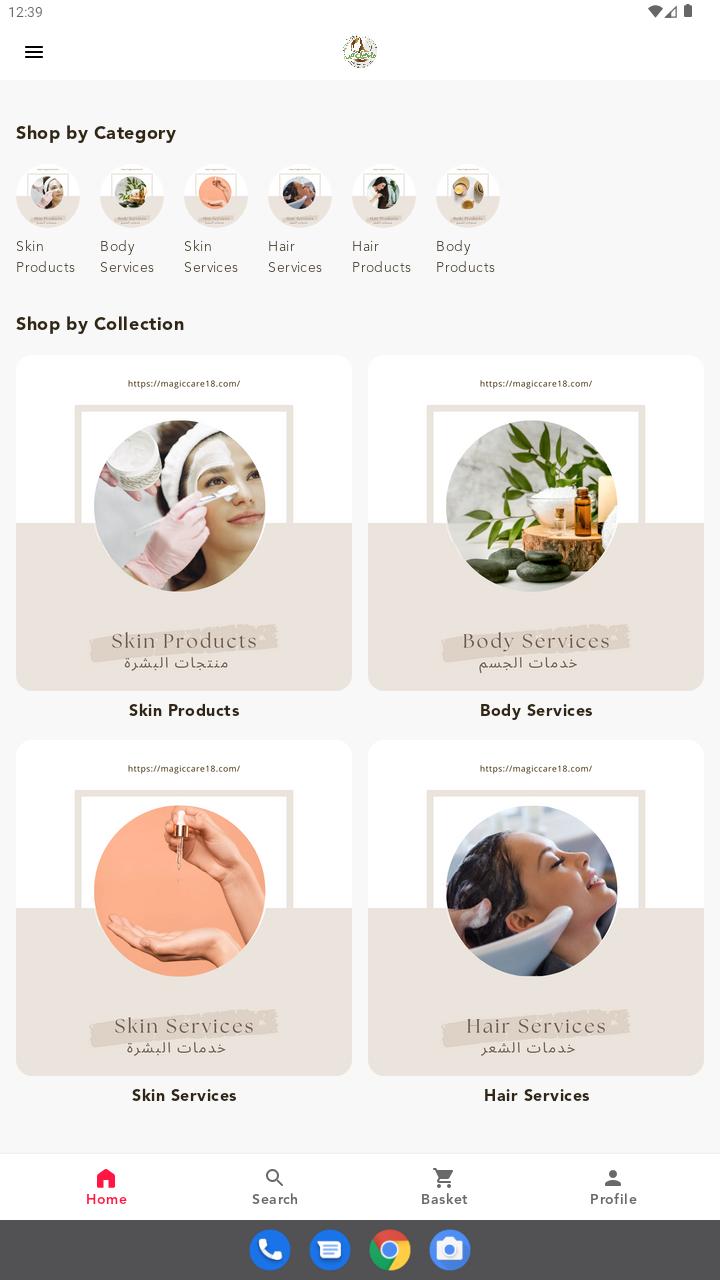Screen dimensions: 720x1280
Task: Choose Body Services category circle icon
Action: click(132, 196)
